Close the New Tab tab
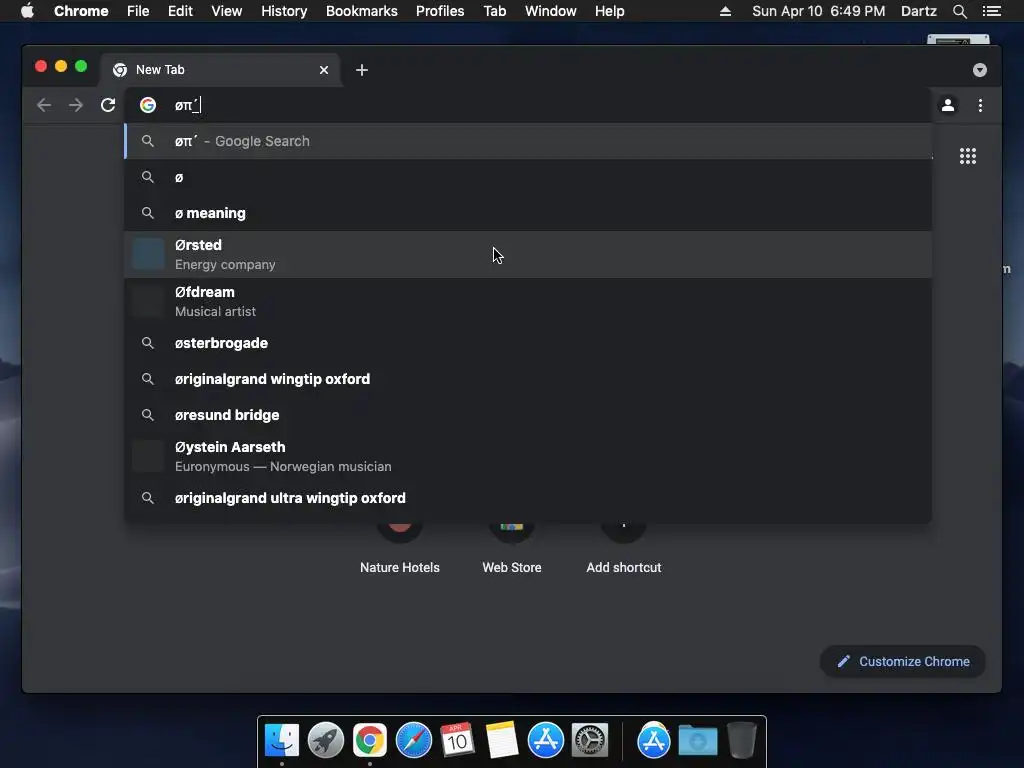This screenshot has width=1024, height=768. [x=324, y=70]
